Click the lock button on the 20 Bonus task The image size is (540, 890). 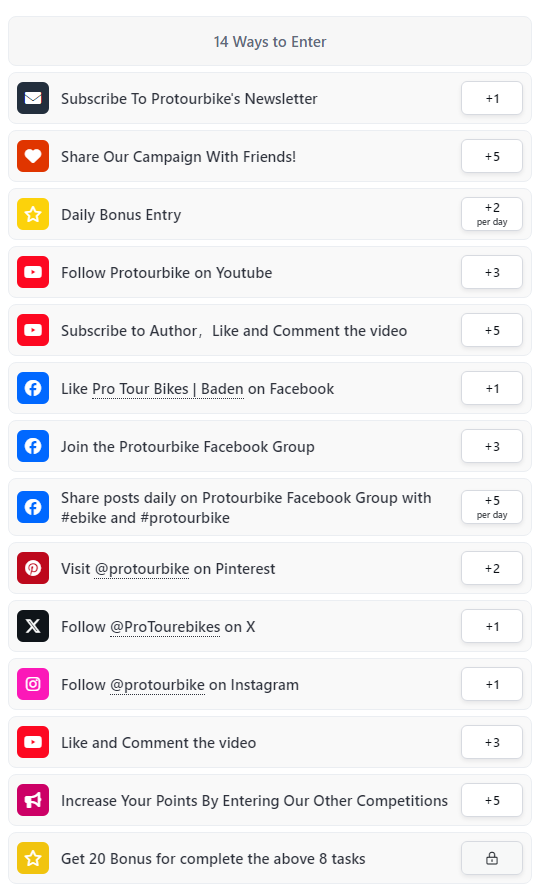[x=492, y=858]
